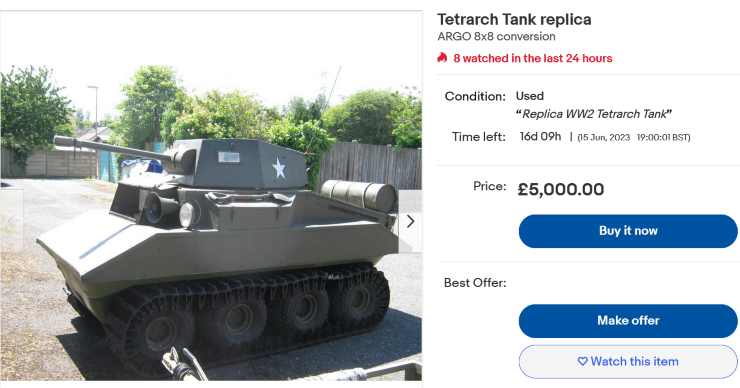Click the Time left 16d 09h value
740x388 pixels.
[x=540, y=136]
